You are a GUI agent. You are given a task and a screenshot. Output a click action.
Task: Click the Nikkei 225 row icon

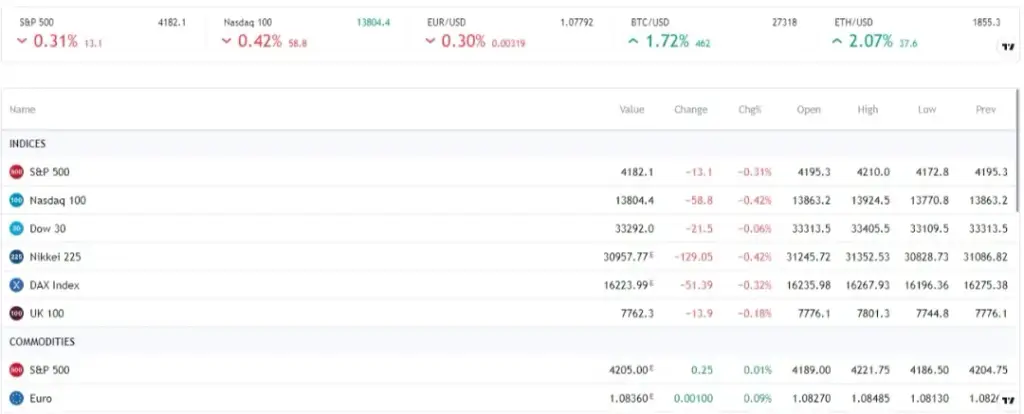click(16, 257)
